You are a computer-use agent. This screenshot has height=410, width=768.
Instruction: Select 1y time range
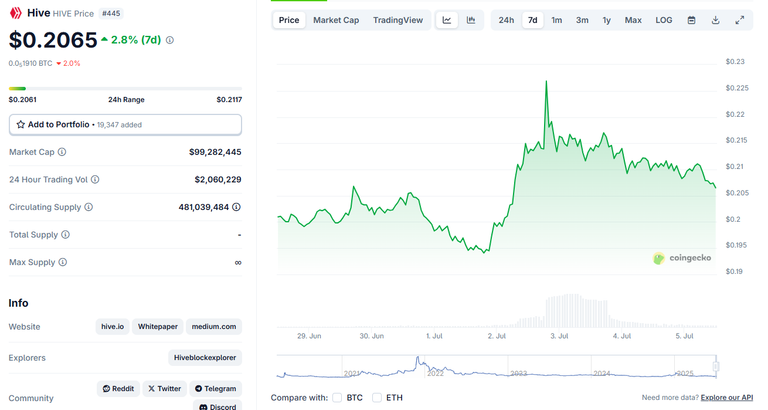click(x=607, y=20)
